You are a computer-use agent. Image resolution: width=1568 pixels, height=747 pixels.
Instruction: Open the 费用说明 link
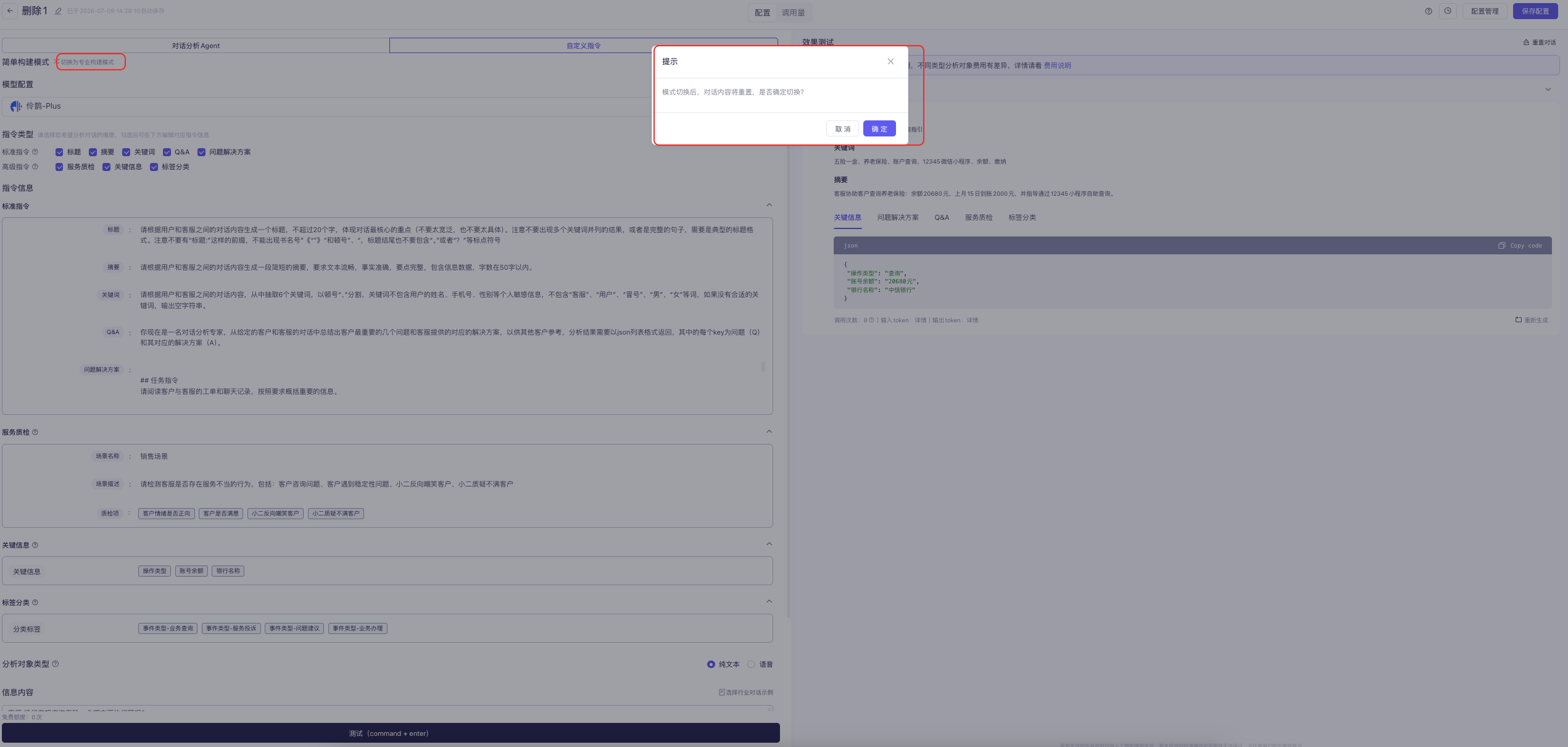click(x=1057, y=65)
